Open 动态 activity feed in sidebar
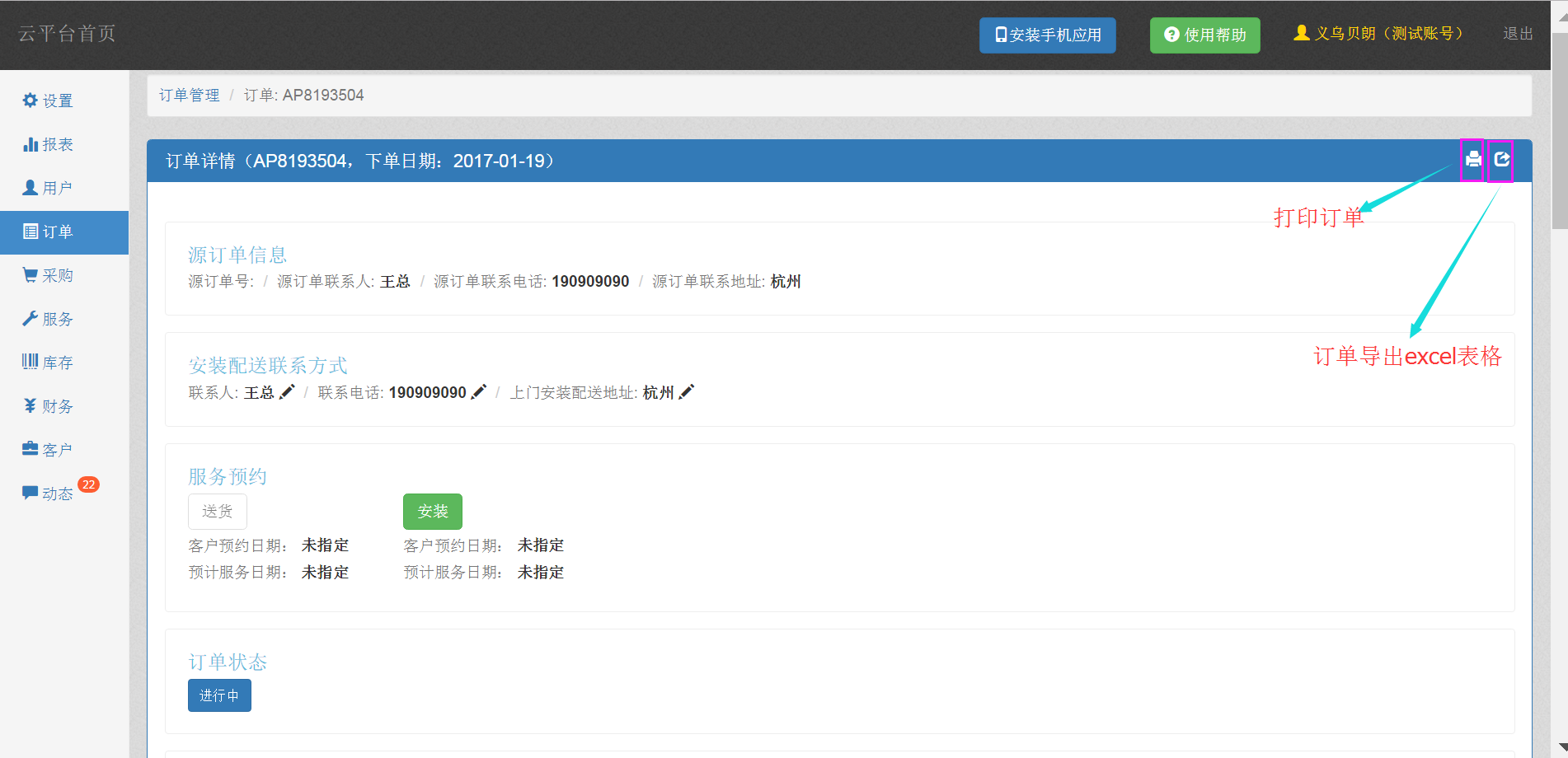The image size is (1568, 758). pyautogui.click(x=48, y=494)
